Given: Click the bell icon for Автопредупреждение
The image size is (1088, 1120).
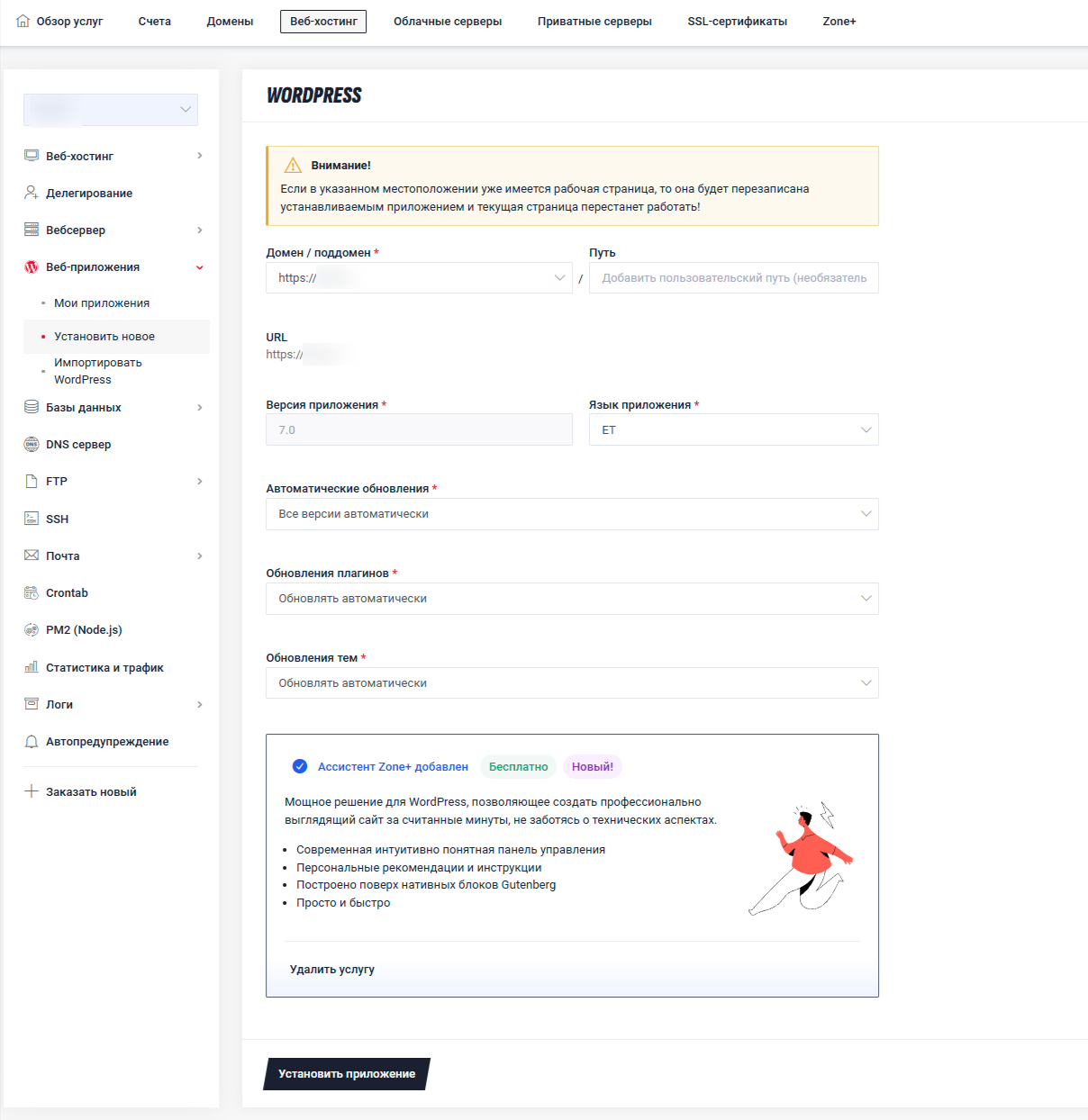Looking at the screenshot, I should (32, 741).
